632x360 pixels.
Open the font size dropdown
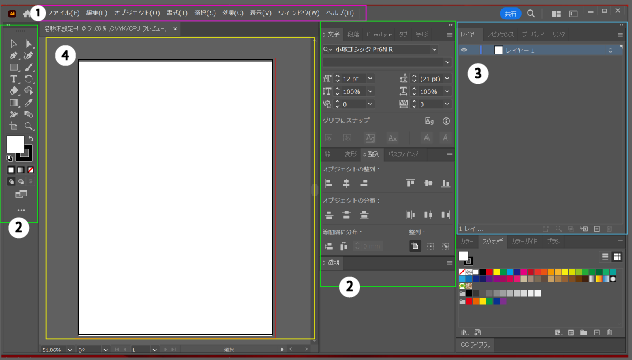(370, 78)
